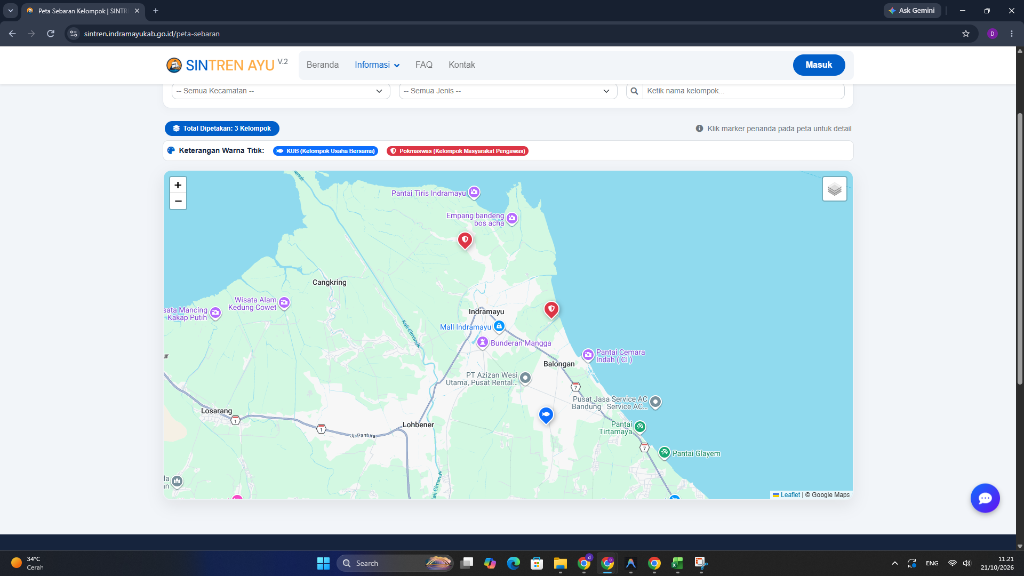Open a new browser tab
The height and width of the screenshot is (576, 1024).
155,10
